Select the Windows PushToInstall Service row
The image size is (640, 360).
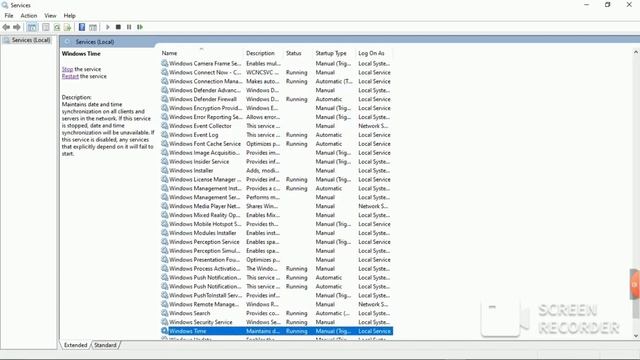[276, 295]
